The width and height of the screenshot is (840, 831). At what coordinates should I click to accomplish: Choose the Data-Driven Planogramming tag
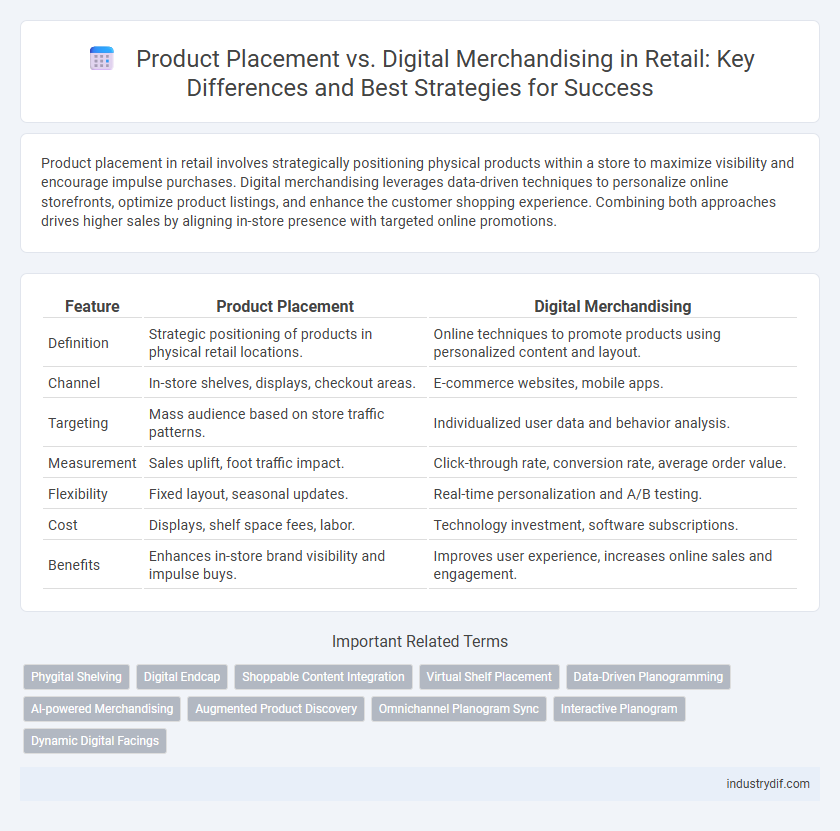click(648, 677)
